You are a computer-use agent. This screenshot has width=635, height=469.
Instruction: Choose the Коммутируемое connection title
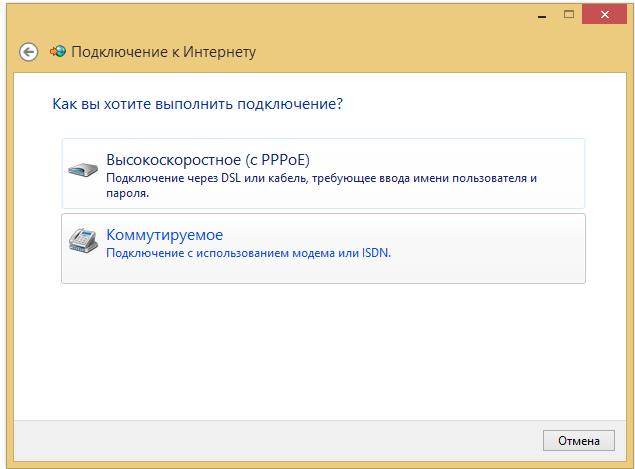(x=164, y=235)
